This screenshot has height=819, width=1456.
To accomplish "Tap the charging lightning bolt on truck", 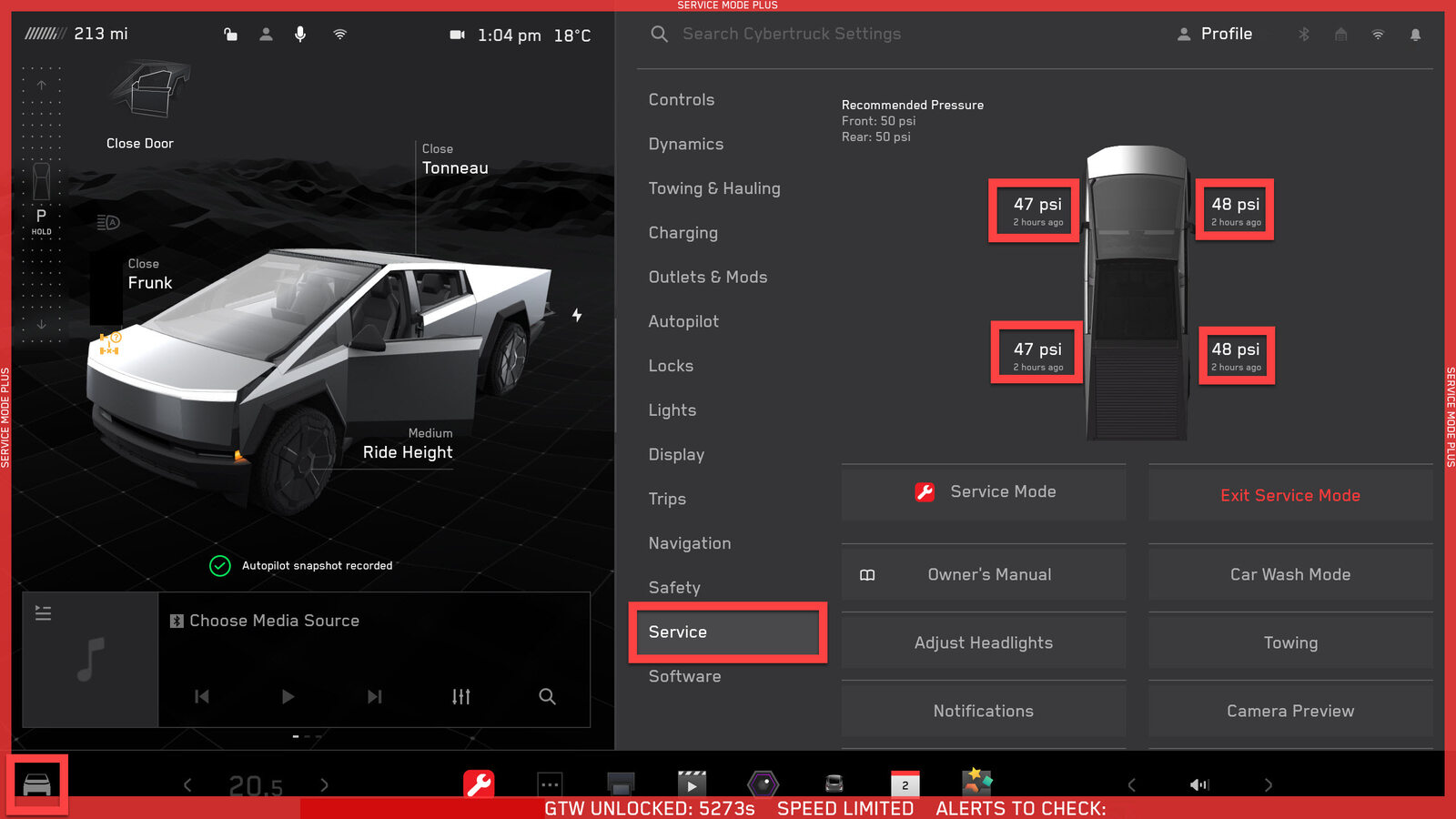I will (577, 315).
